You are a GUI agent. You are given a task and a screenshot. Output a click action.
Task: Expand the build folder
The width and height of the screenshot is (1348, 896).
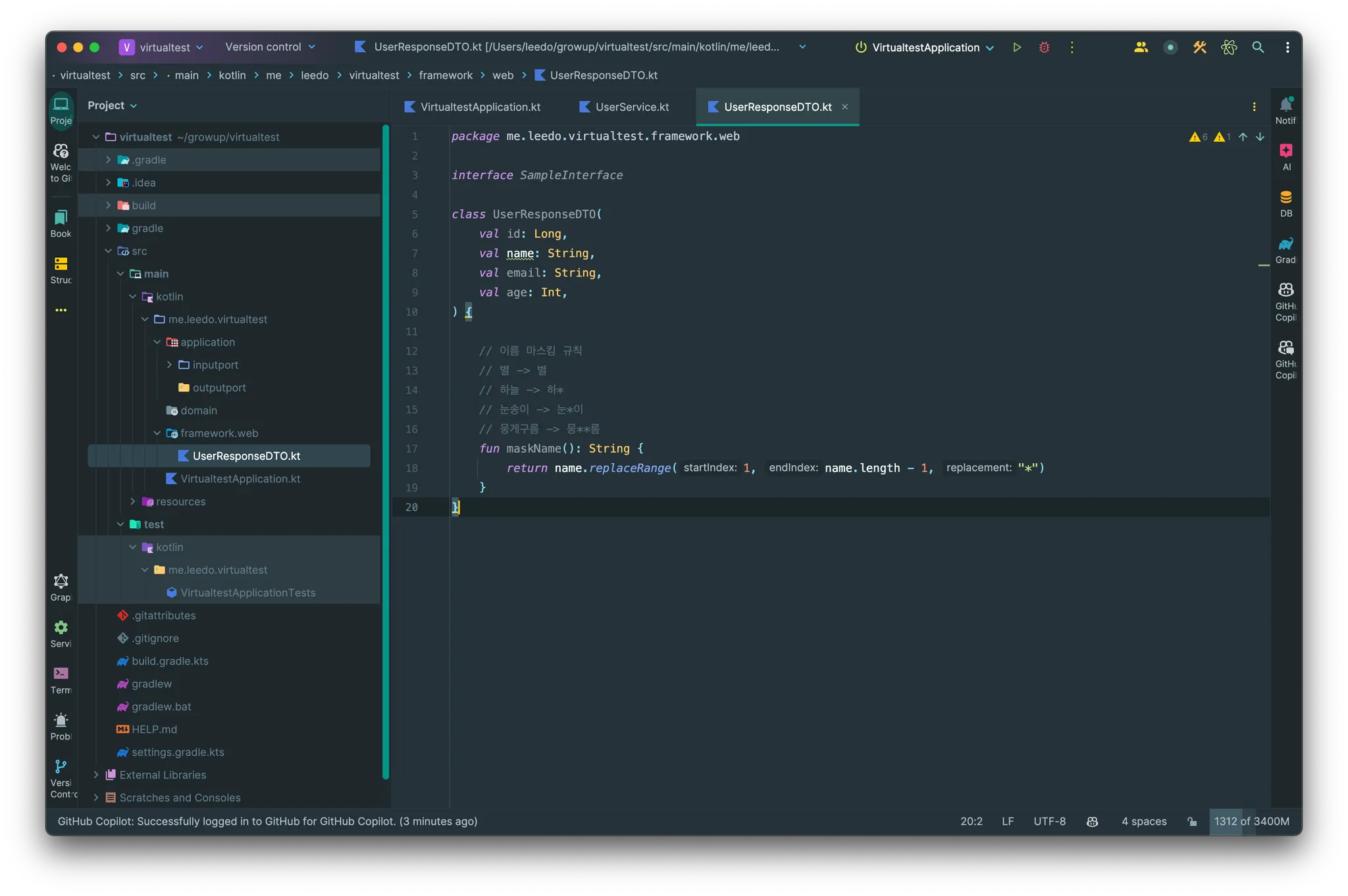108,205
